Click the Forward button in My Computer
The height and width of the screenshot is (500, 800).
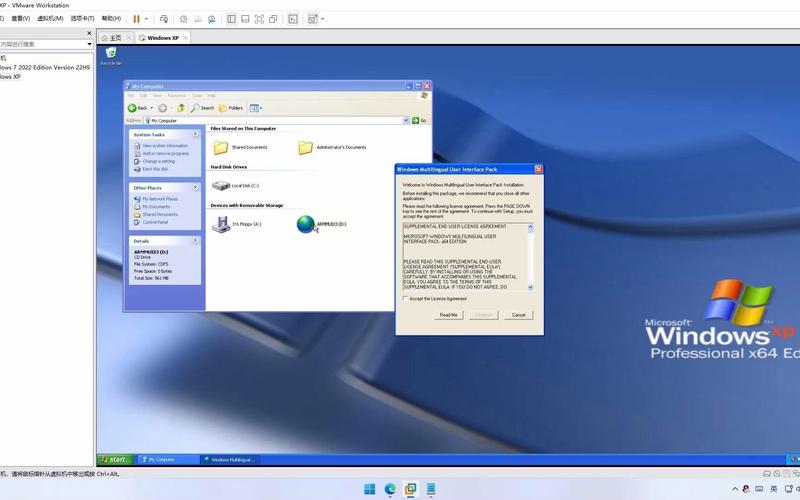coord(162,108)
